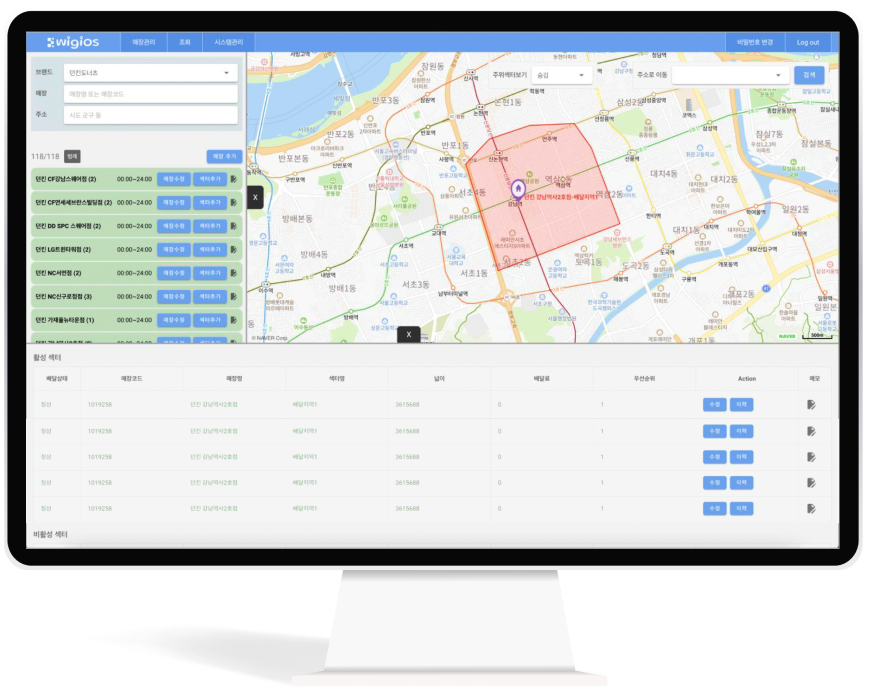Click 매장수정 for 던킨 NC서면점
The width and height of the screenshot is (869, 689).
(x=174, y=273)
